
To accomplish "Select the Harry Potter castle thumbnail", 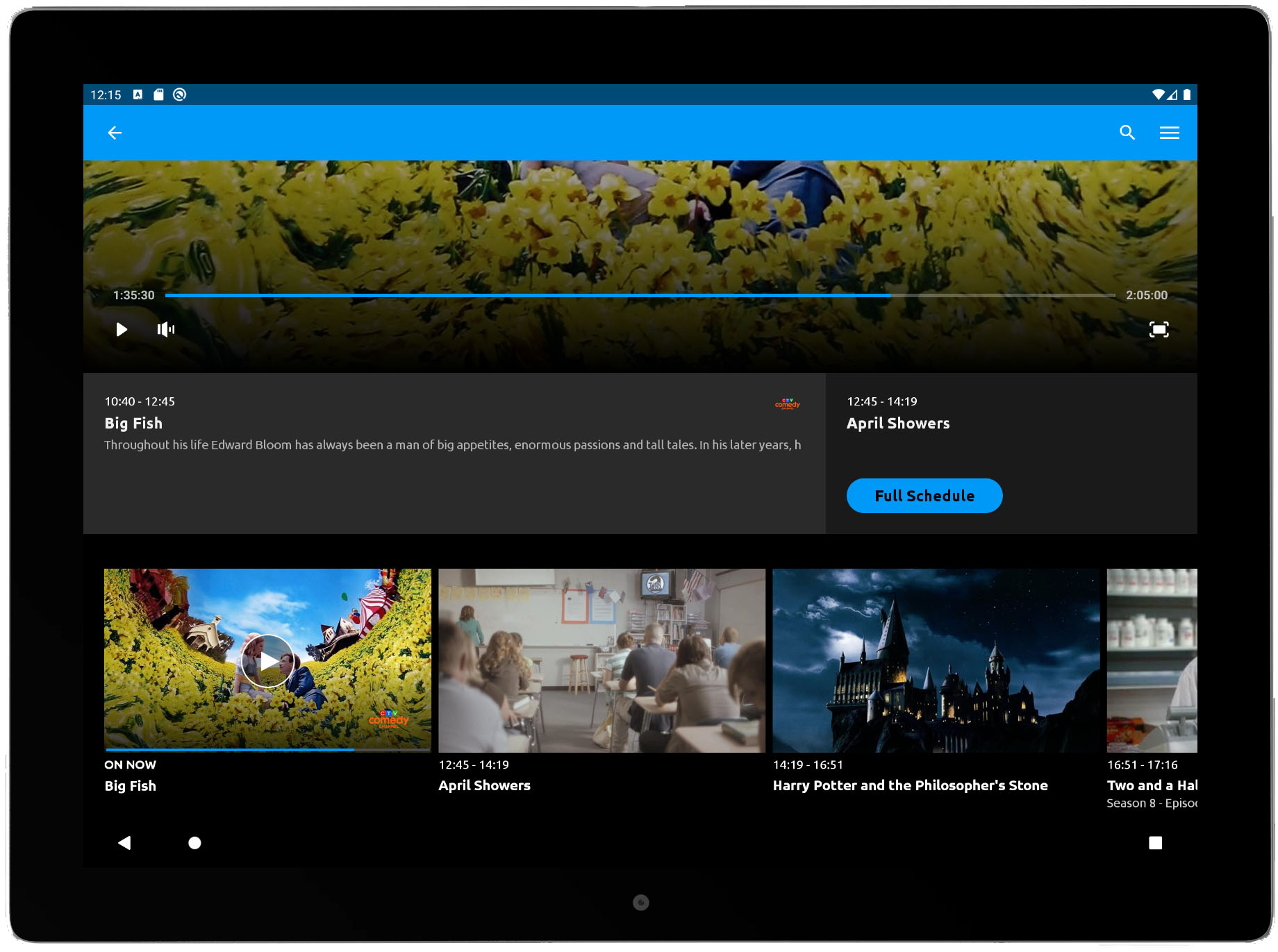I will pyautogui.click(x=936, y=660).
